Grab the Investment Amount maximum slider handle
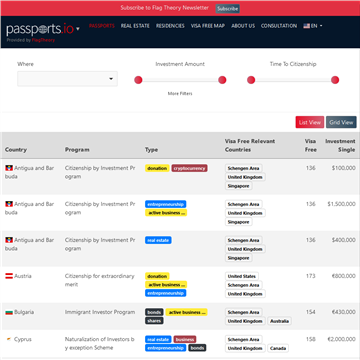The width and height of the screenshot is (360, 360). [222, 80]
